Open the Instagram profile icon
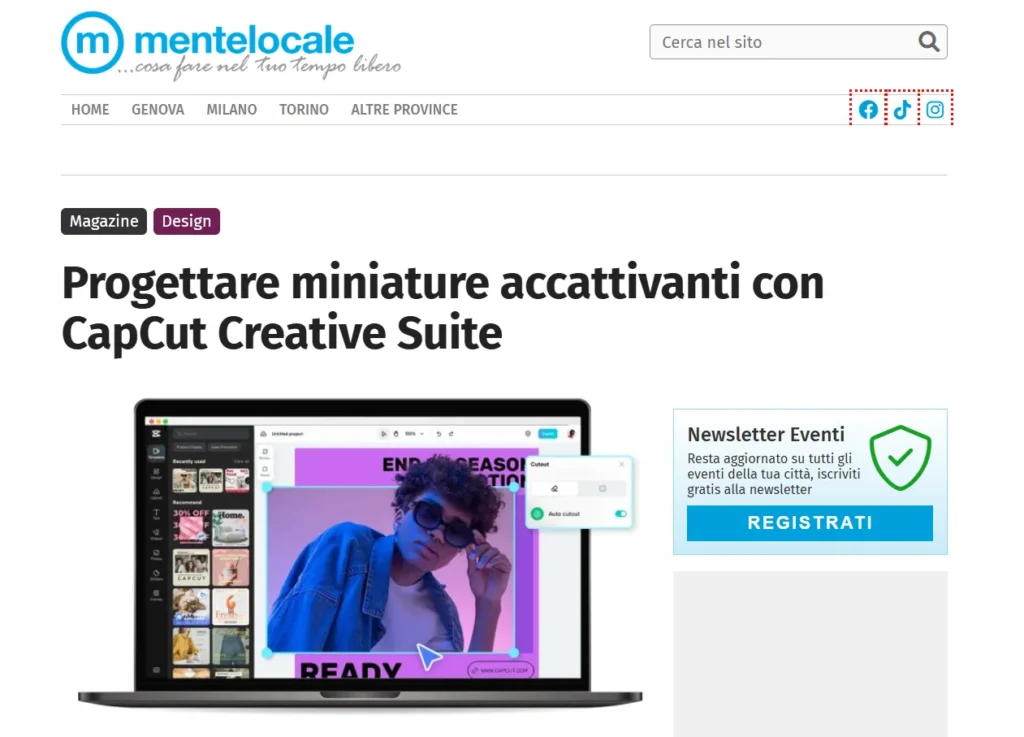The height and width of the screenshot is (737, 1024). click(935, 110)
